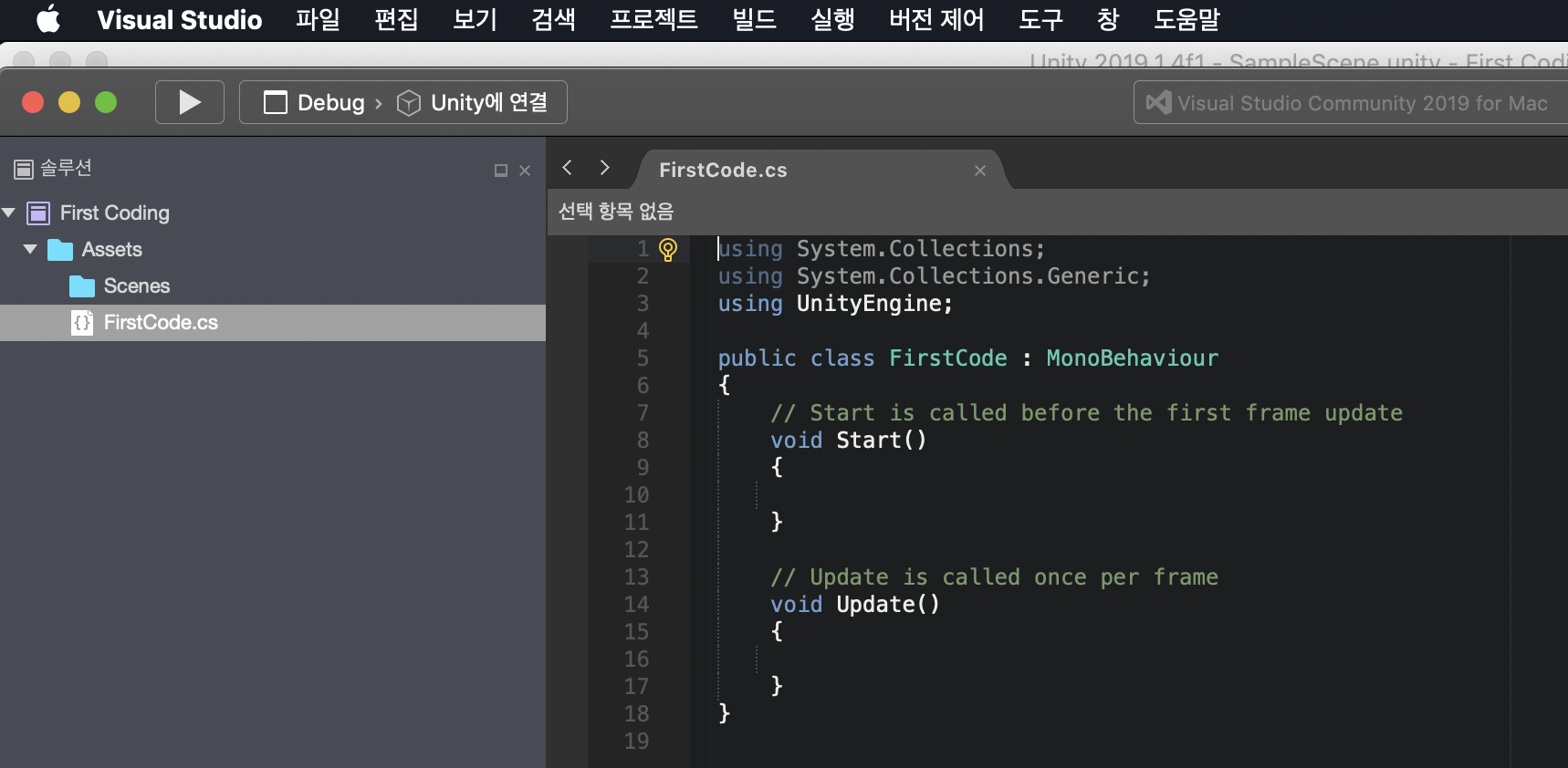Open the 프로젝트 menu
This screenshot has height=768, width=1568.
click(654, 19)
